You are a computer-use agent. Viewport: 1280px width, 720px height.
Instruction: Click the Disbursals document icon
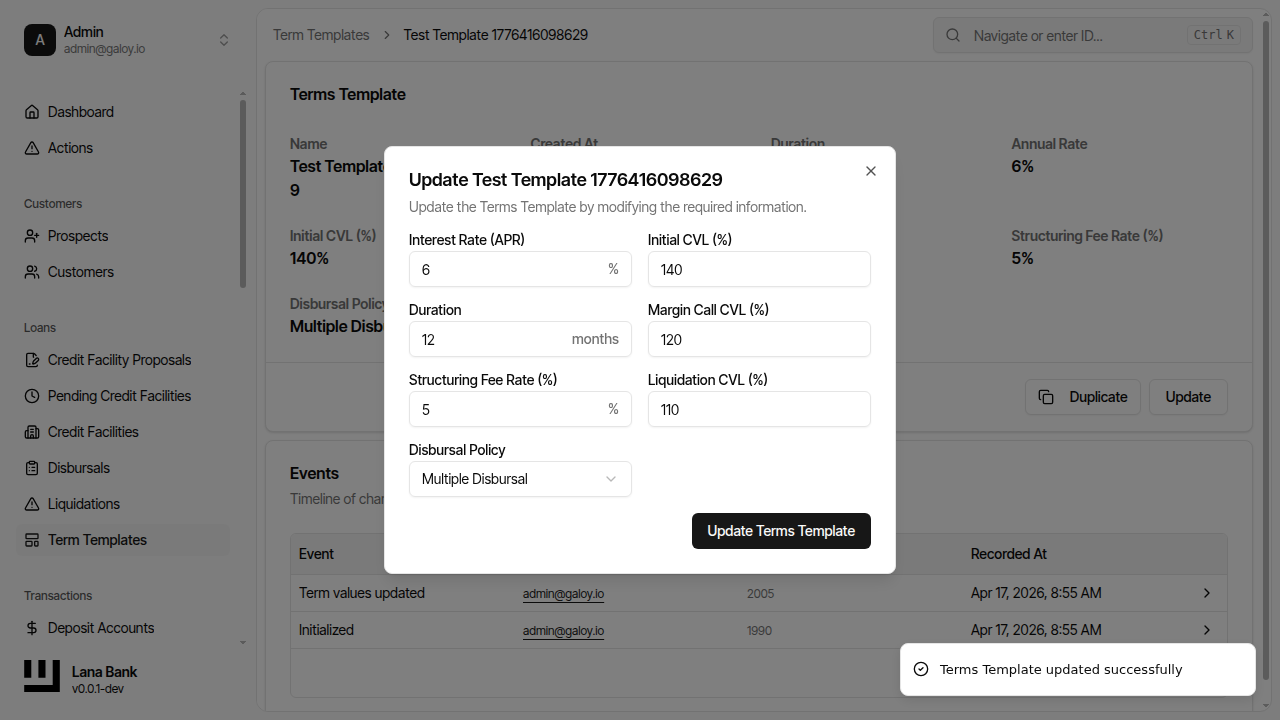[32, 468]
